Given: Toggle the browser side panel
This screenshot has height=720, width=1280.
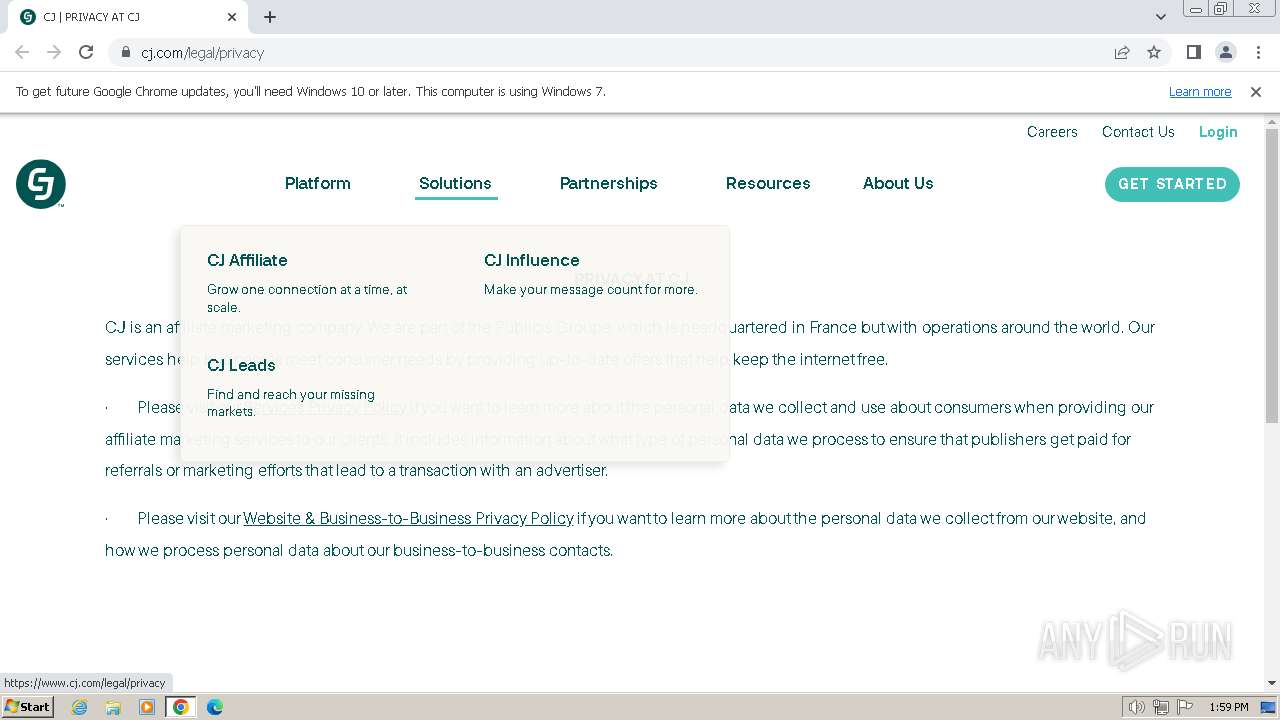Looking at the screenshot, I should click(1193, 52).
